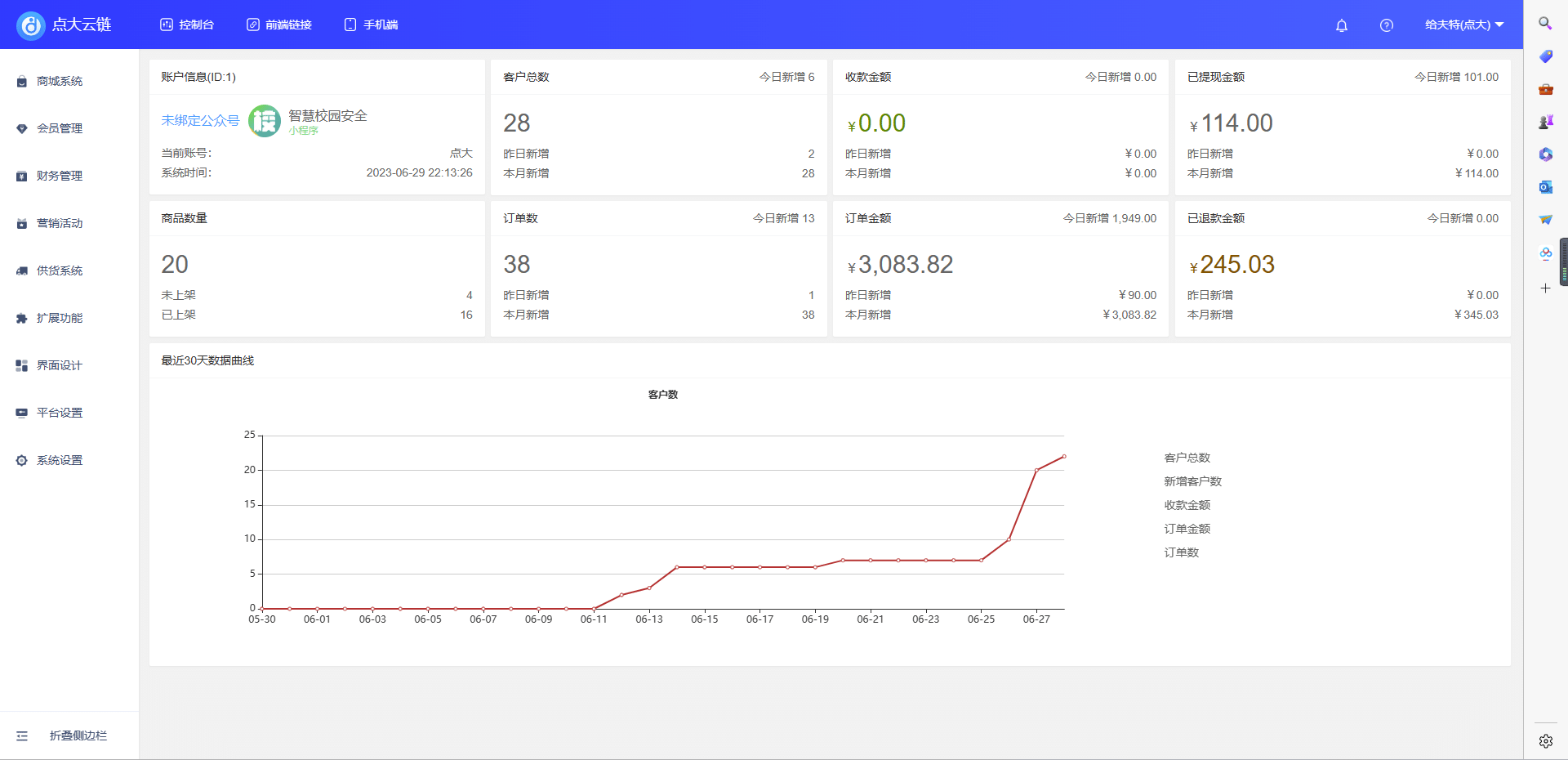Toggle 订单数 series in chart legend
The image size is (1568, 760).
tap(1182, 552)
